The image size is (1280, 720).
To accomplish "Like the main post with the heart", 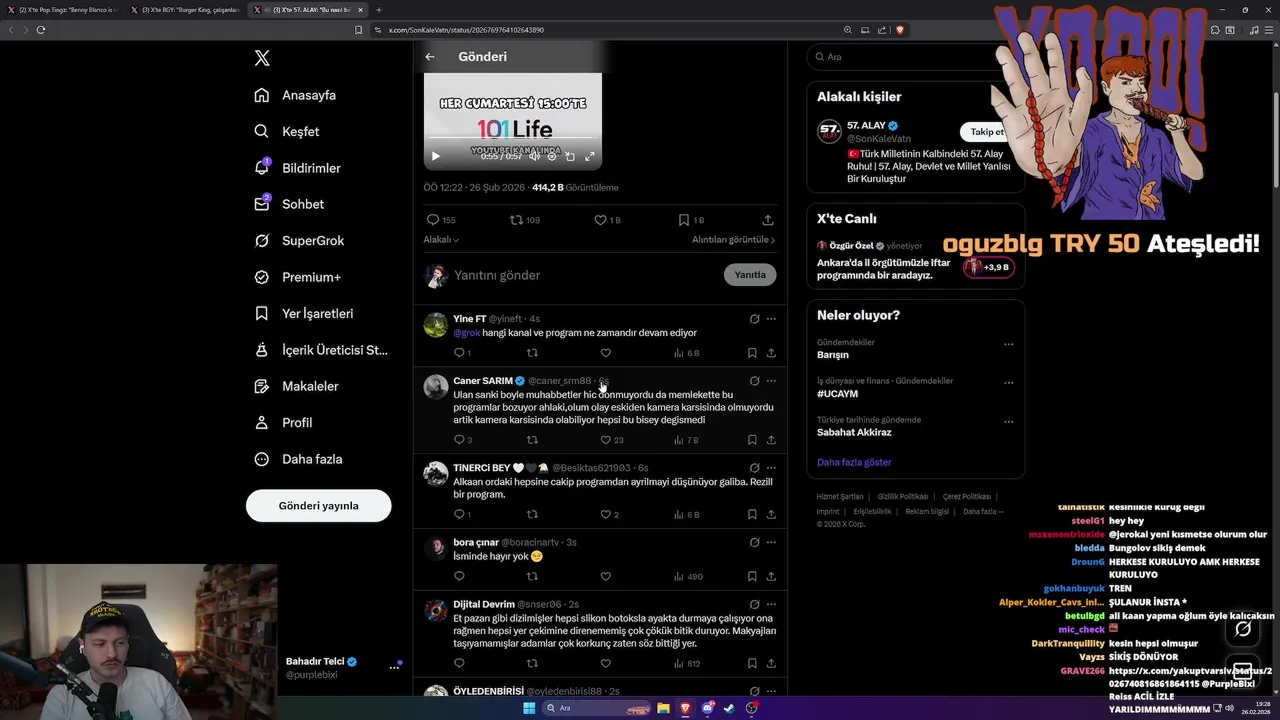I will tap(607, 220).
